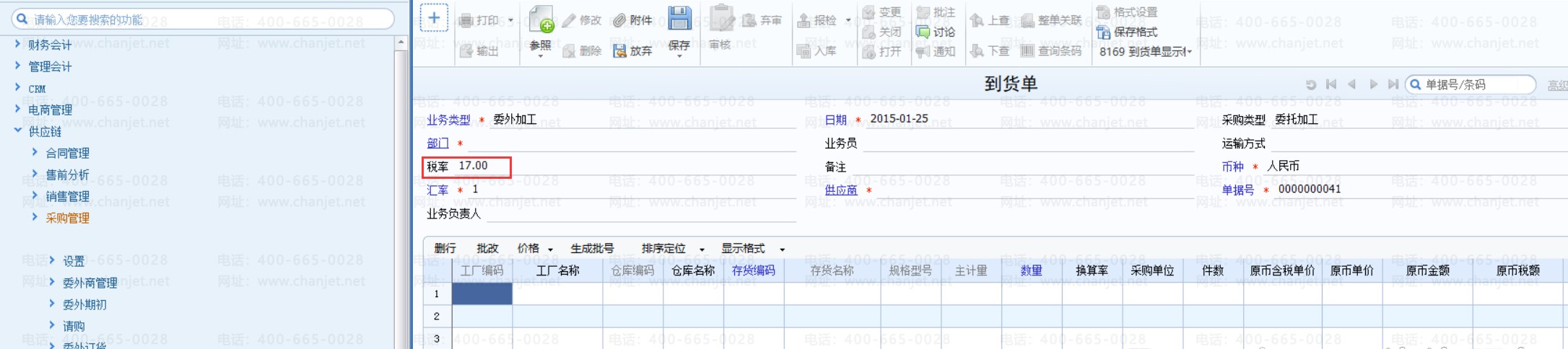This screenshot has height=349, width=1568.
Task: Expand the 财务会计 tree node
Action: point(18,45)
